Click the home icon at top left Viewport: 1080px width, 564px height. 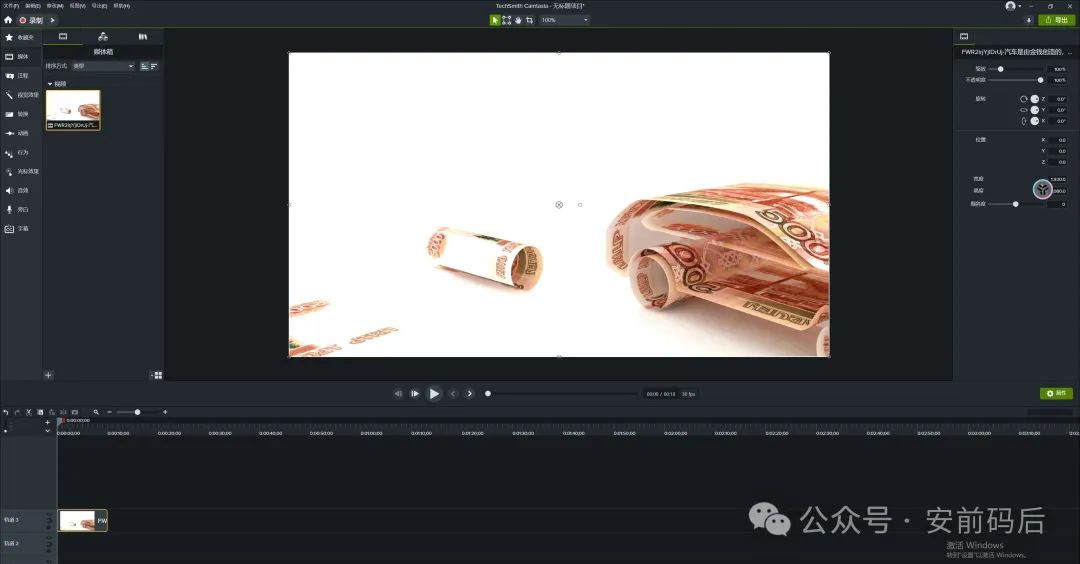8,20
